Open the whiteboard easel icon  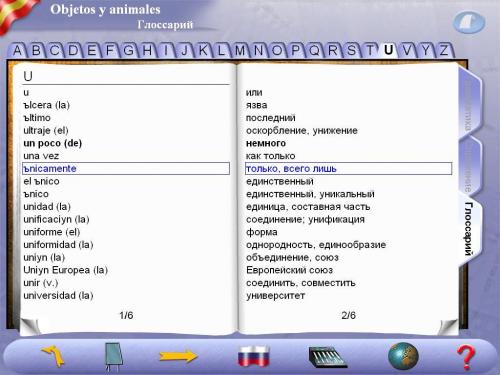(114, 357)
